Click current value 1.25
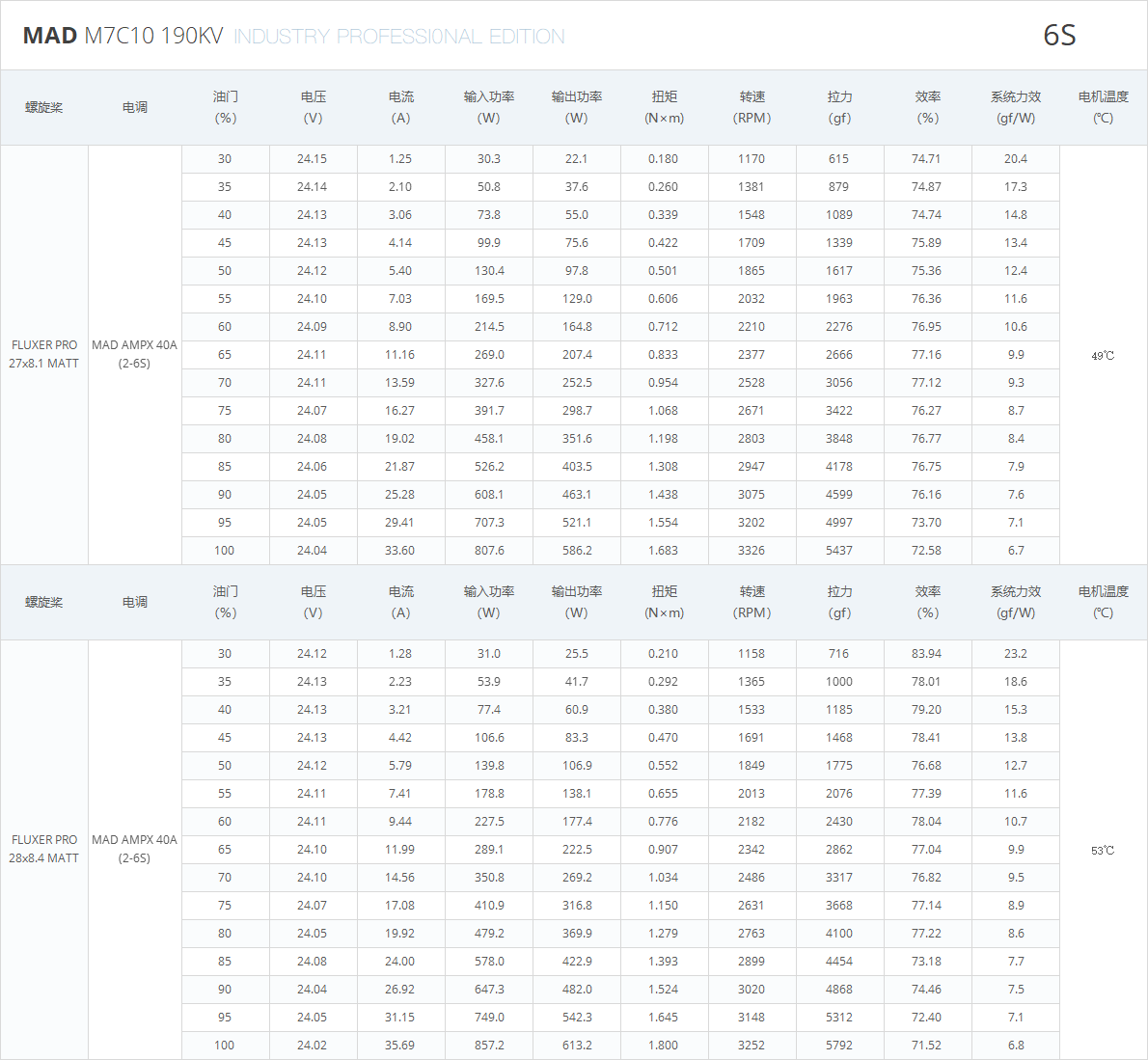The width and height of the screenshot is (1148, 1060). pos(399,159)
